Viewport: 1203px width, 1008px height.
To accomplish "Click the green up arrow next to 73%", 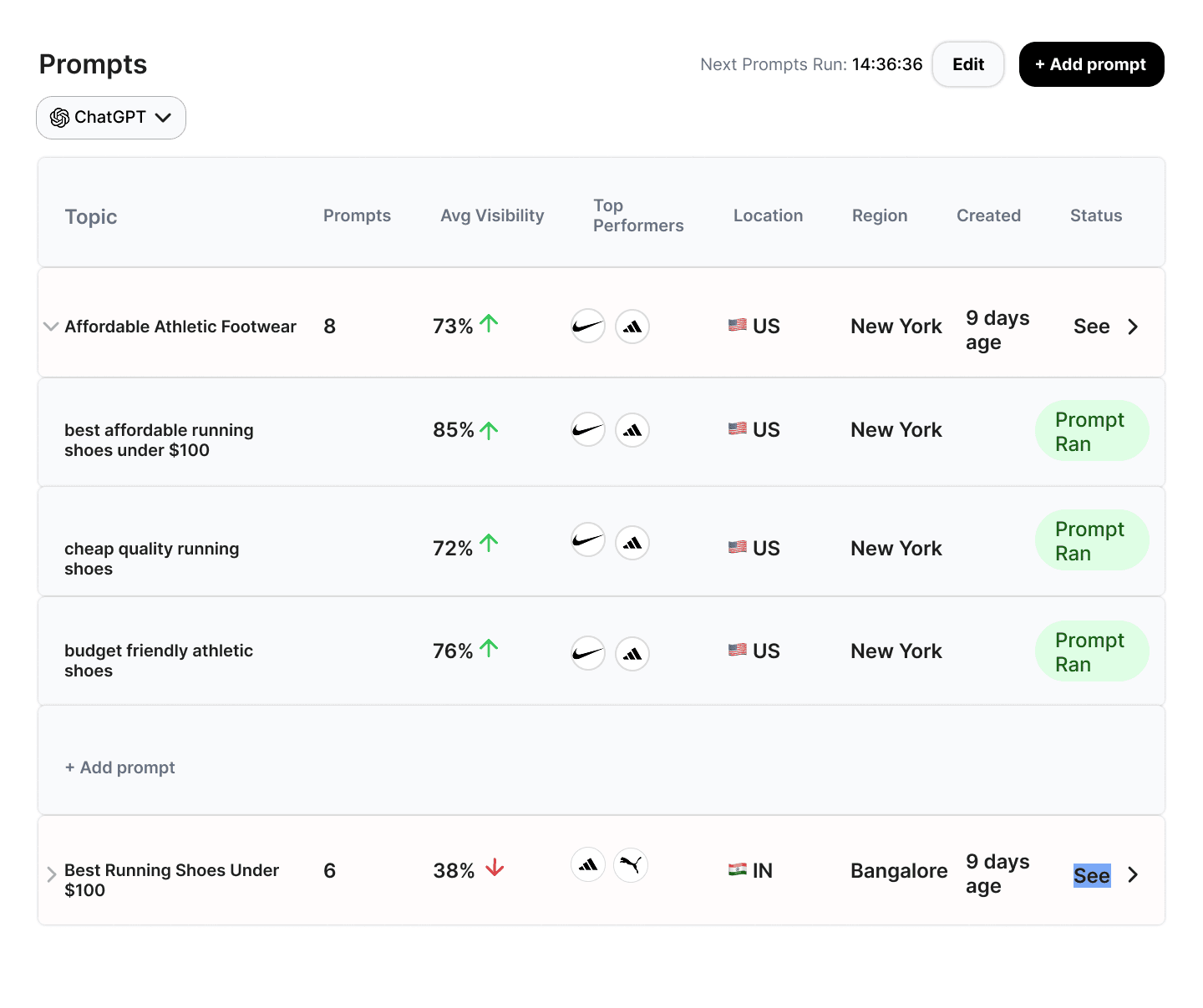I will pos(490,323).
